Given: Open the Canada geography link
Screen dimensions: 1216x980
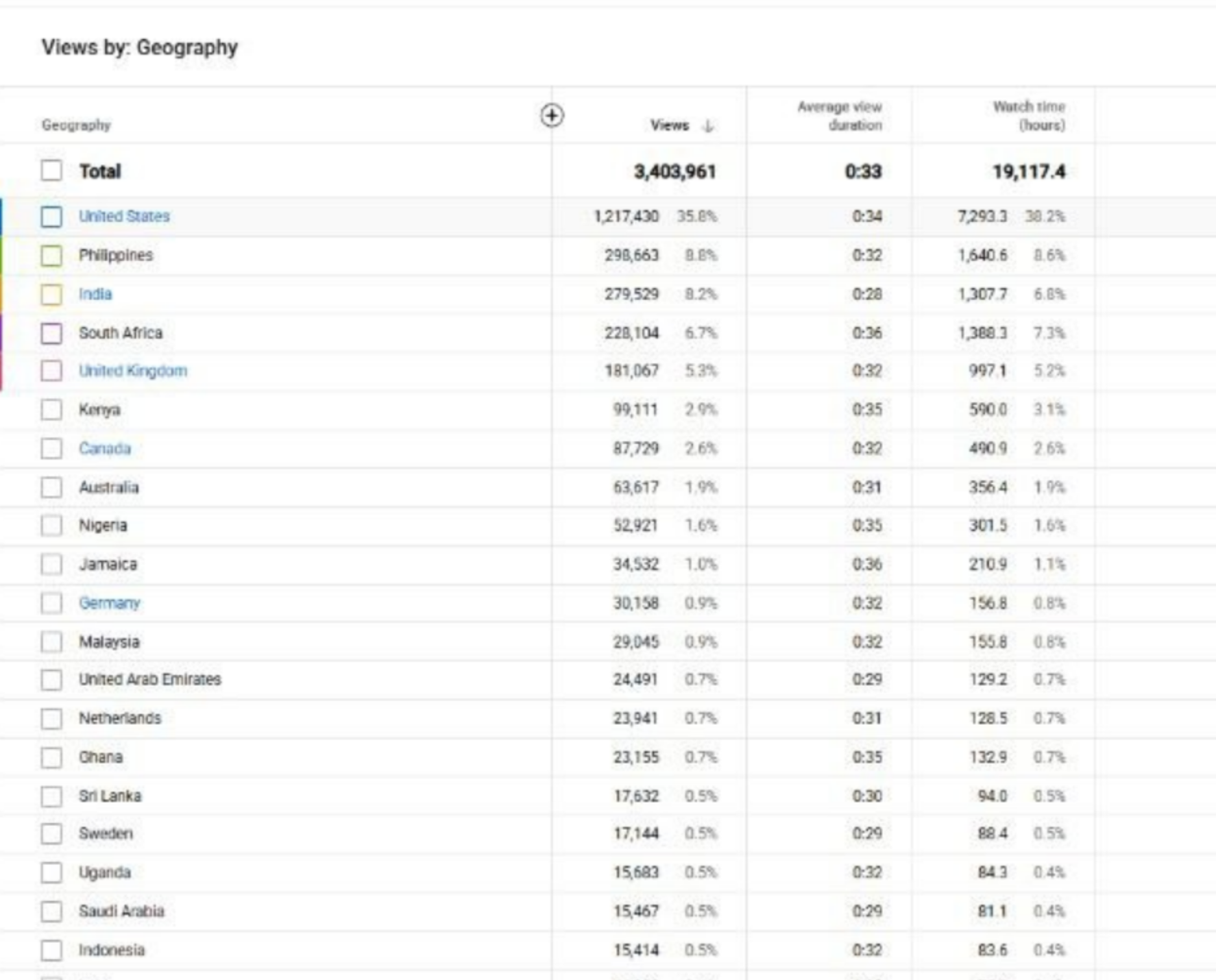Looking at the screenshot, I should pos(104,448).
